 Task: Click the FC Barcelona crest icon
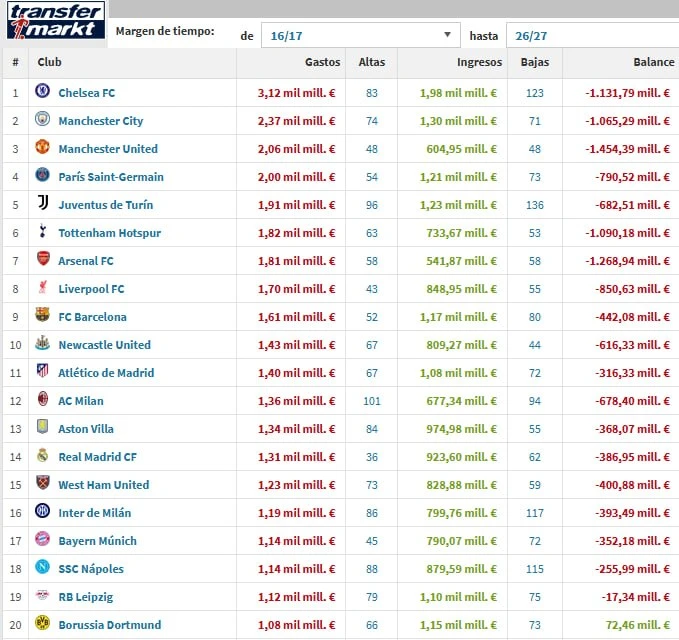42,315
